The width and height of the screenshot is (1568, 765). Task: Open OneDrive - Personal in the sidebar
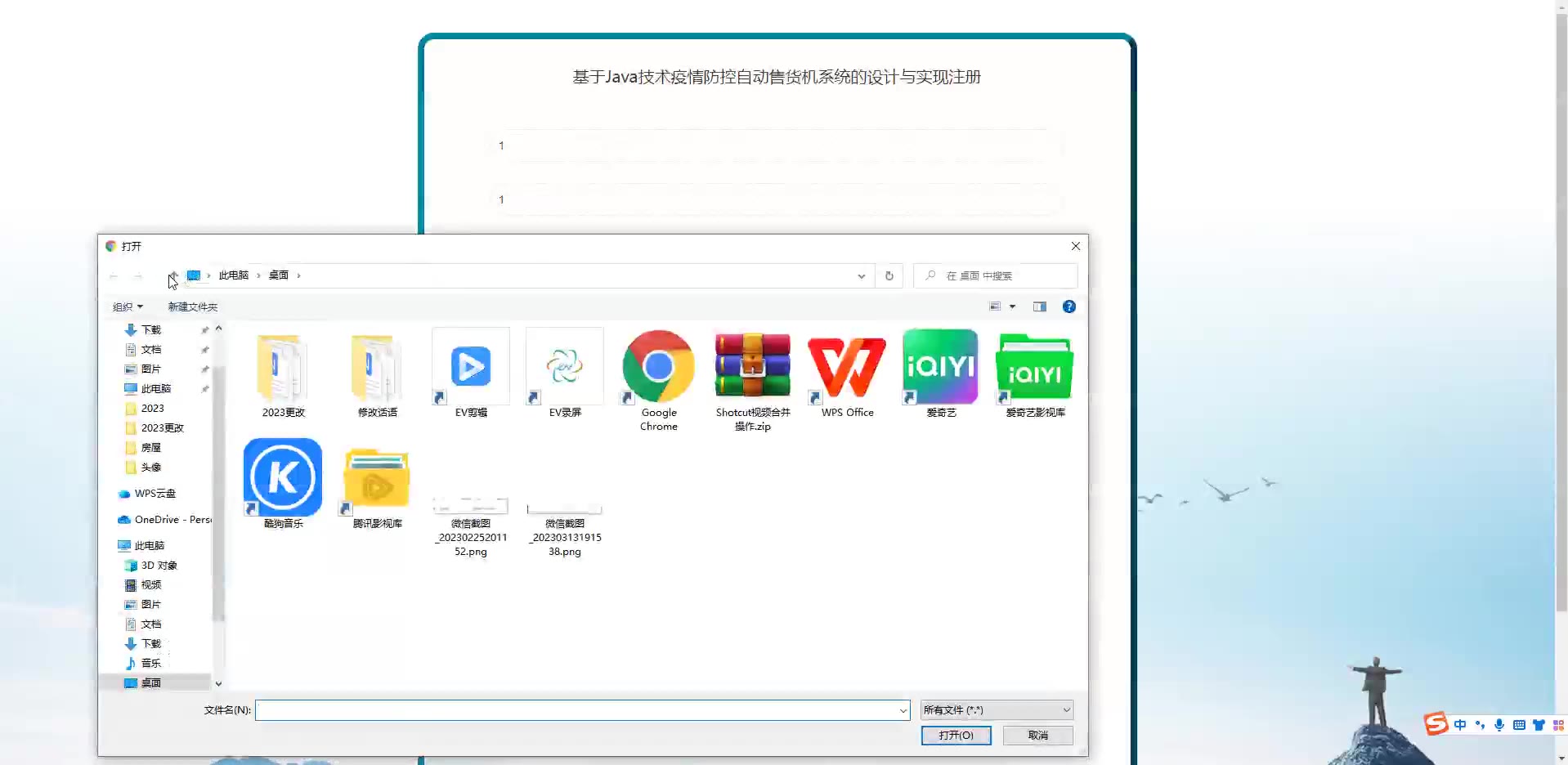pyautogui.click(x=164, y=520)
